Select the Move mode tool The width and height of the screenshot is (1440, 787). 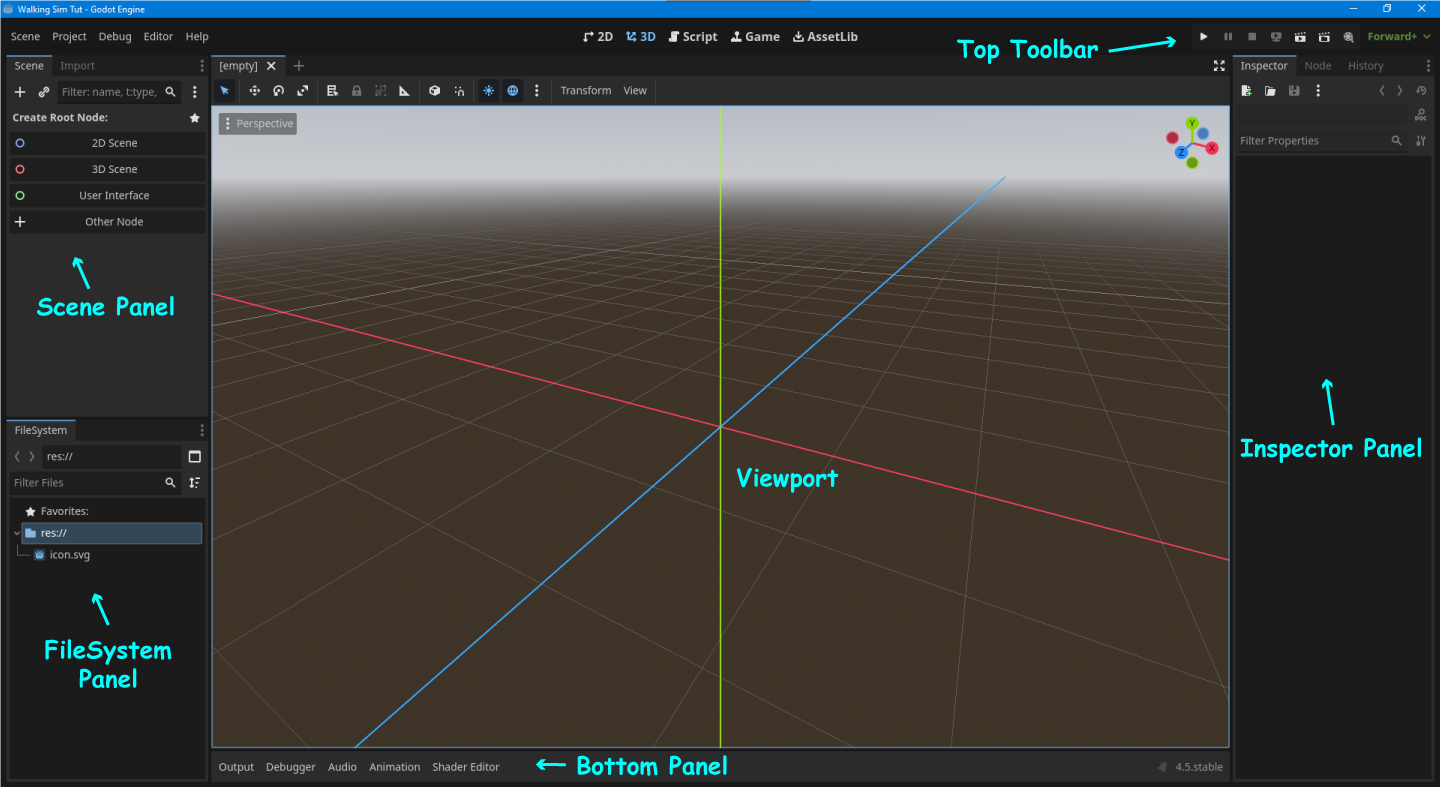(254, 91)
